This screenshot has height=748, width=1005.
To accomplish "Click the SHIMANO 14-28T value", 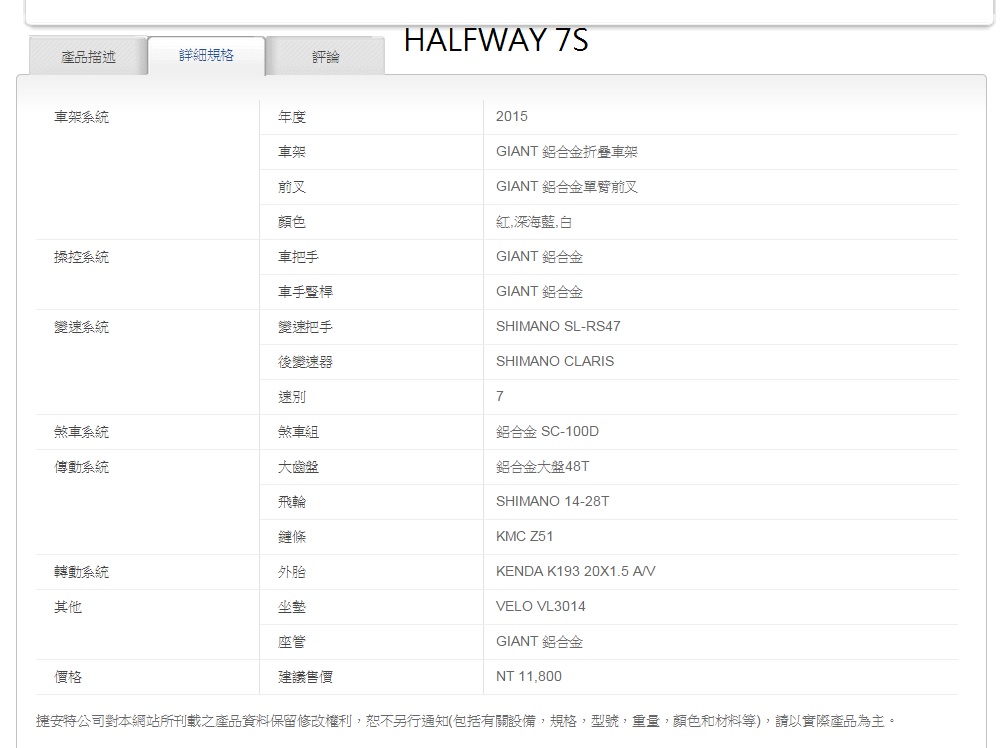I will coord(552,501).
